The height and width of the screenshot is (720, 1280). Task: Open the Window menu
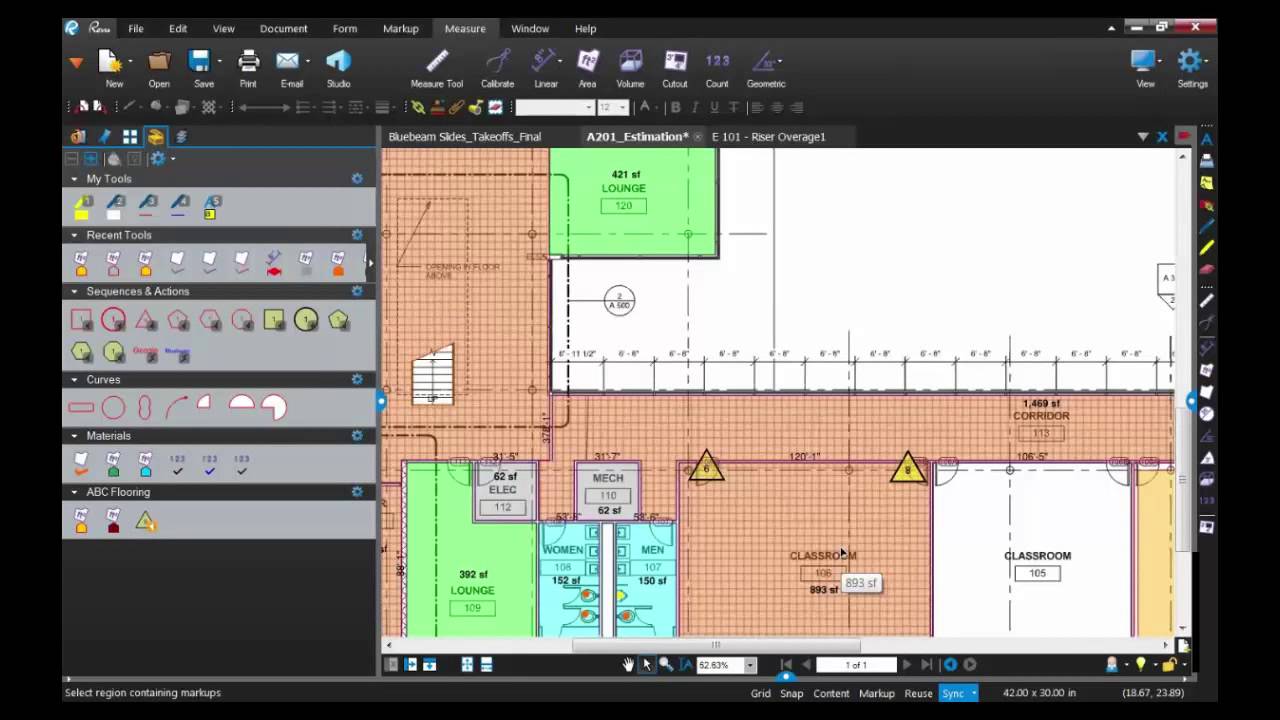(530, 29)
